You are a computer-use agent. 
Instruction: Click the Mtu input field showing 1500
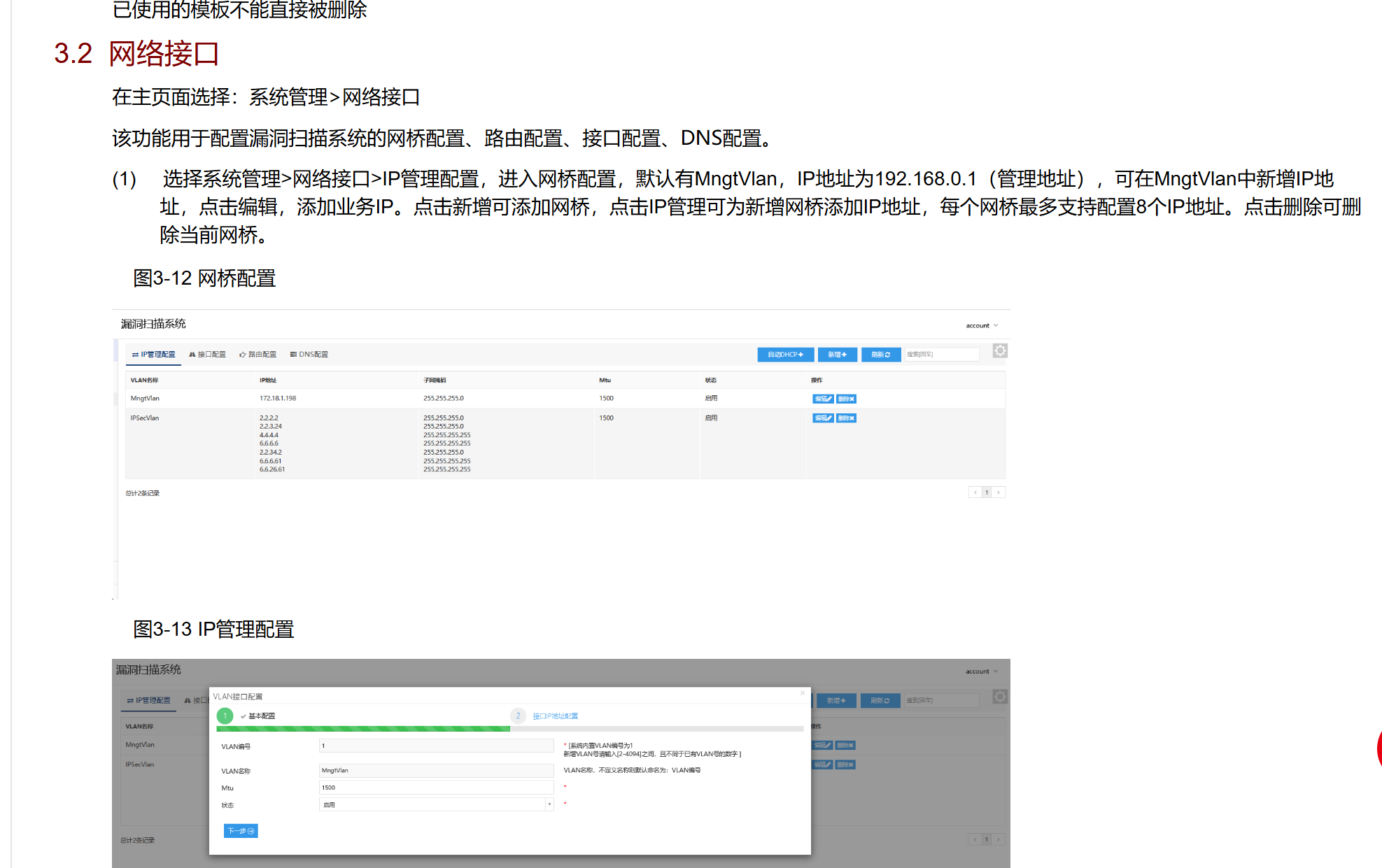click(x=435, y=788)
